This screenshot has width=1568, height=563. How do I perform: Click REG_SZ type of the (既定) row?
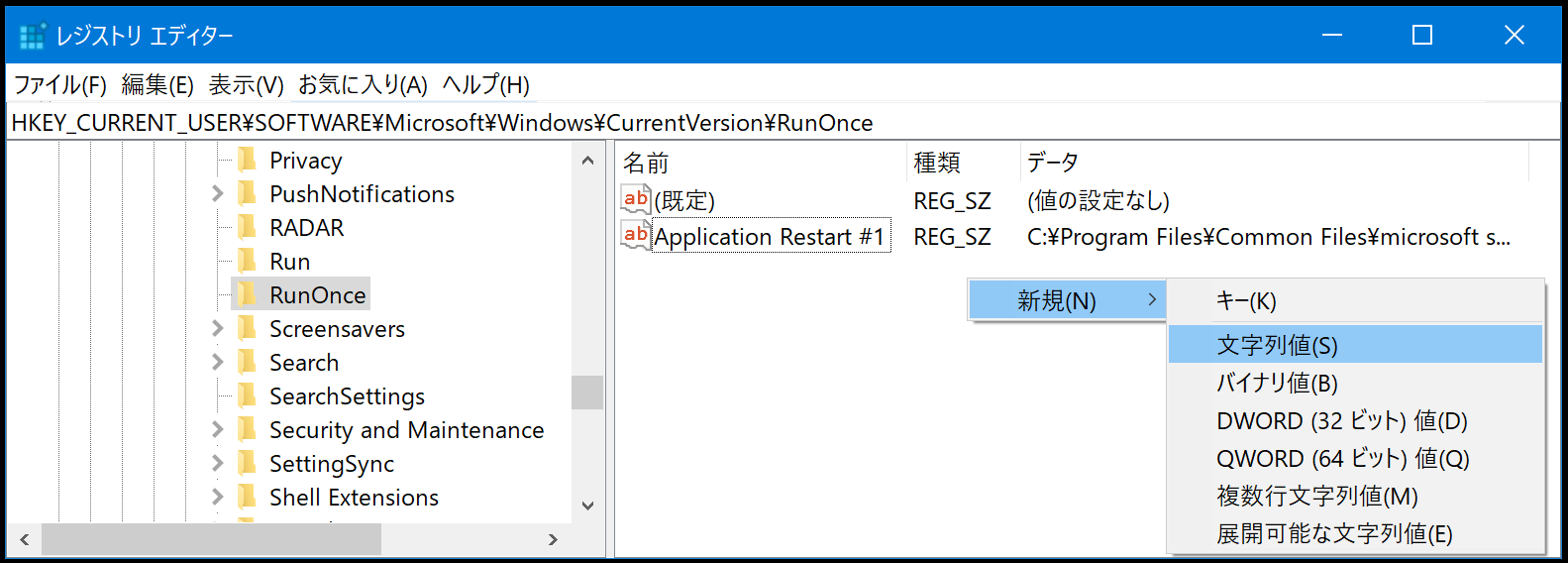click(x=952, y=200)
